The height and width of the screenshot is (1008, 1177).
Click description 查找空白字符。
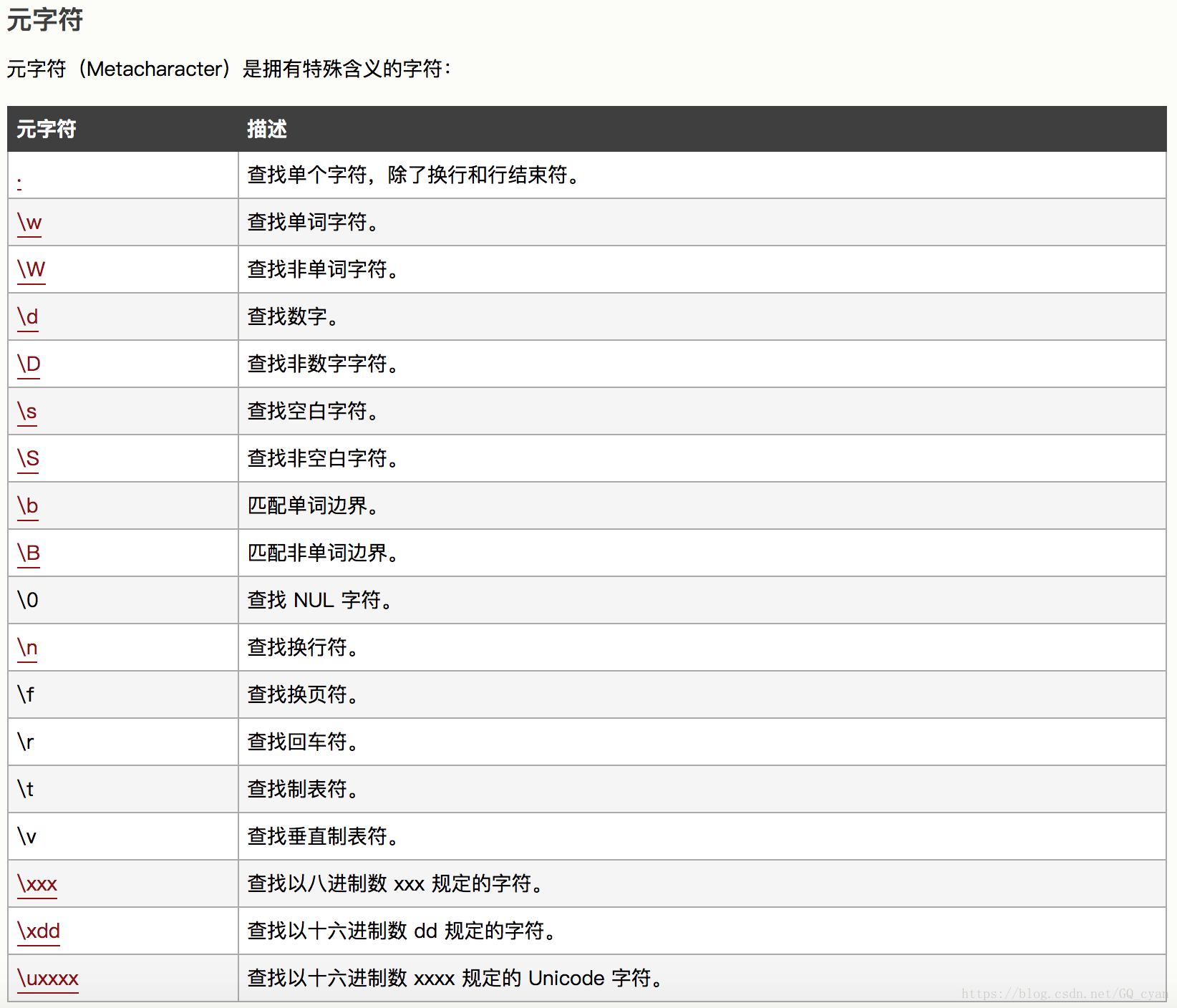tap(314, 411)
